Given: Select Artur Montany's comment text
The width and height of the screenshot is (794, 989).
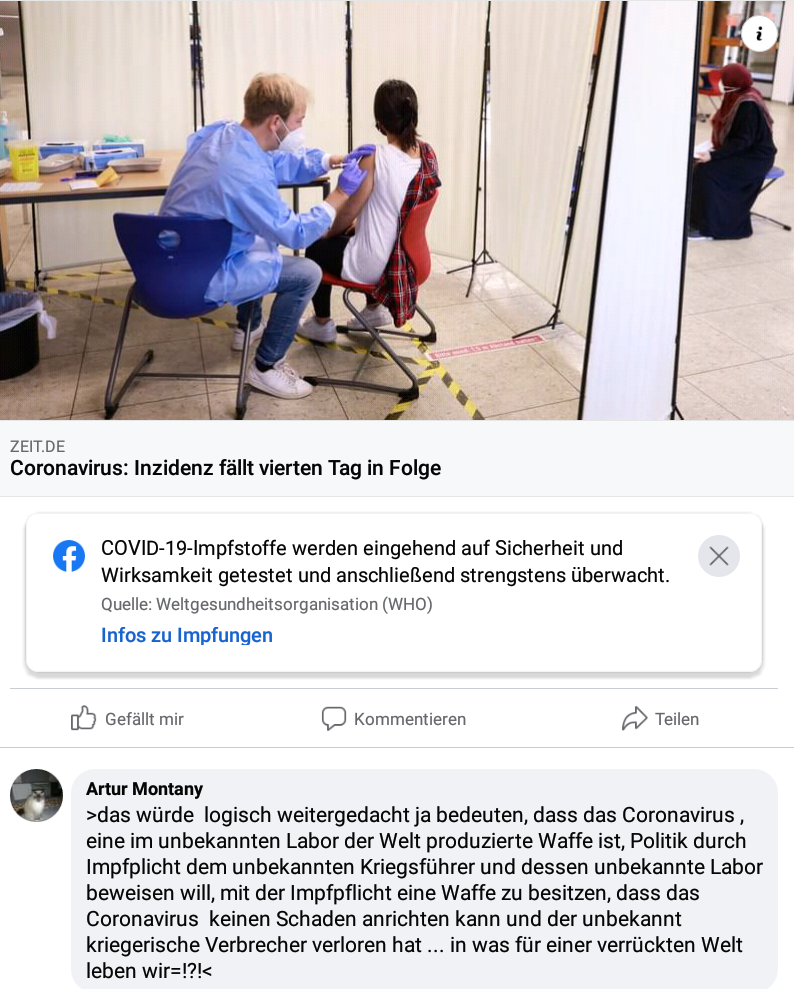Looking at the screenshot, I should 424,892.
